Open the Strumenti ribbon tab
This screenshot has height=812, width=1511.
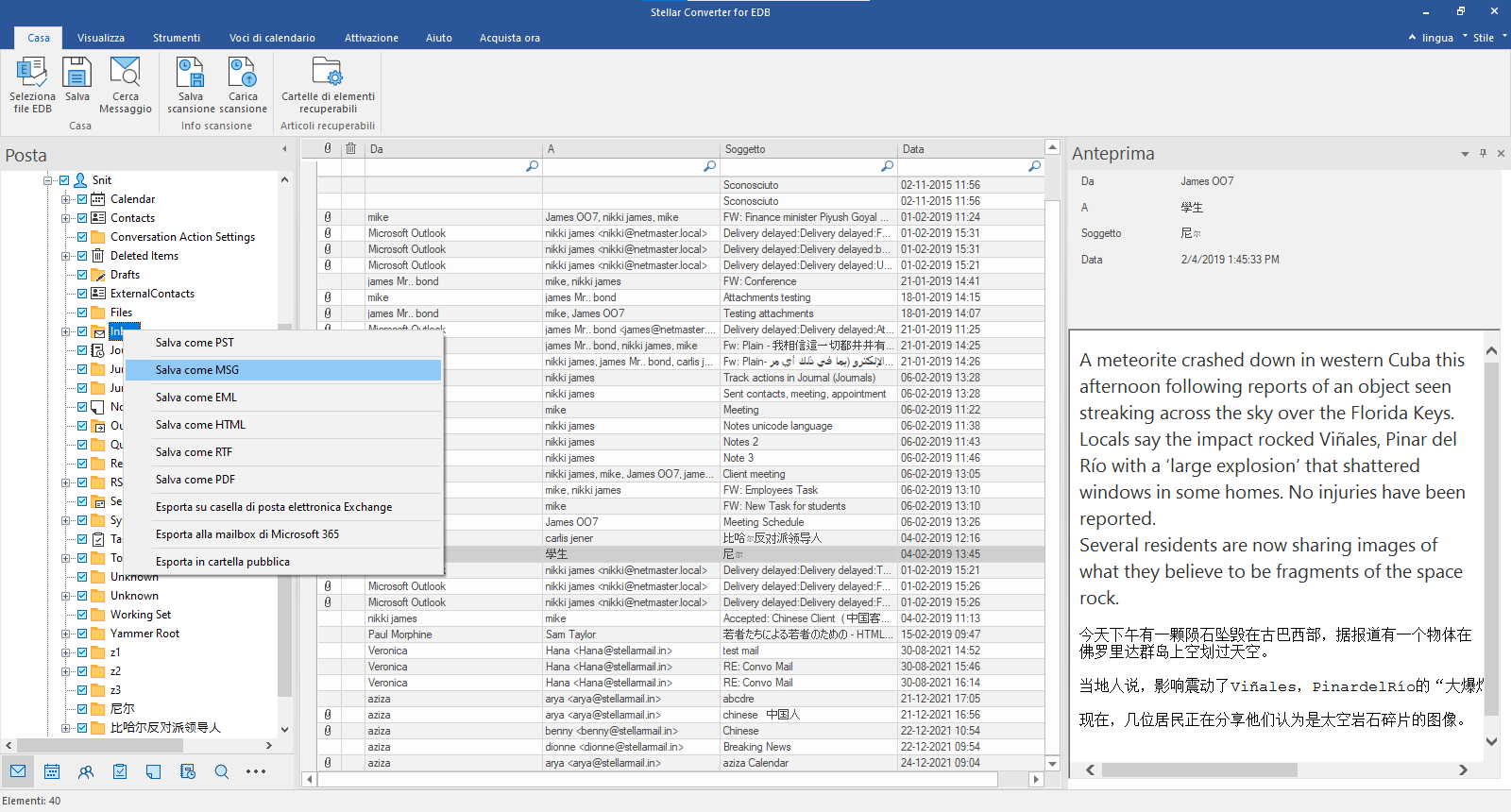point(177,38)
